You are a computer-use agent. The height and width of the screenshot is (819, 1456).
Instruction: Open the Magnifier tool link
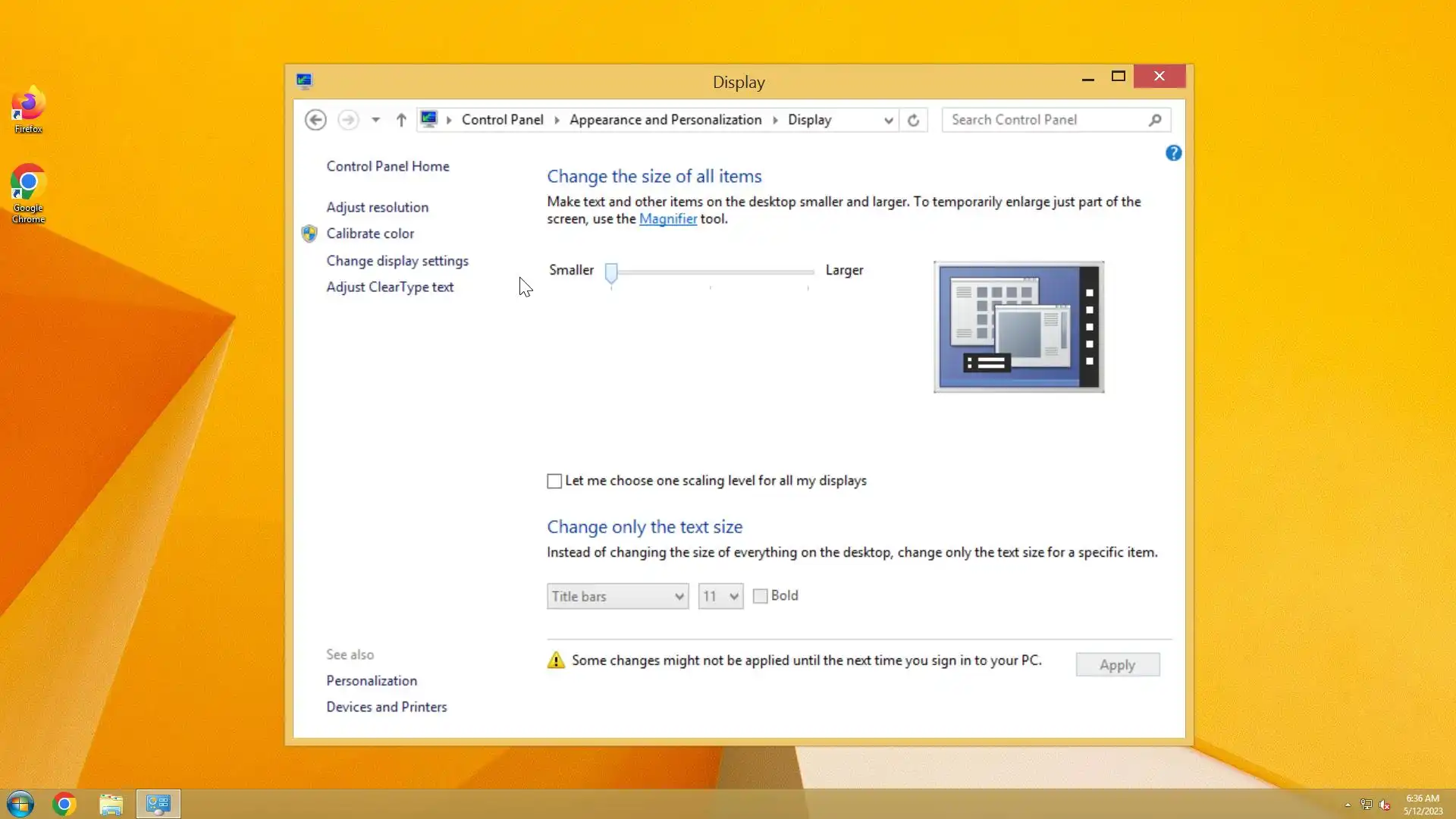pos(667,219)
